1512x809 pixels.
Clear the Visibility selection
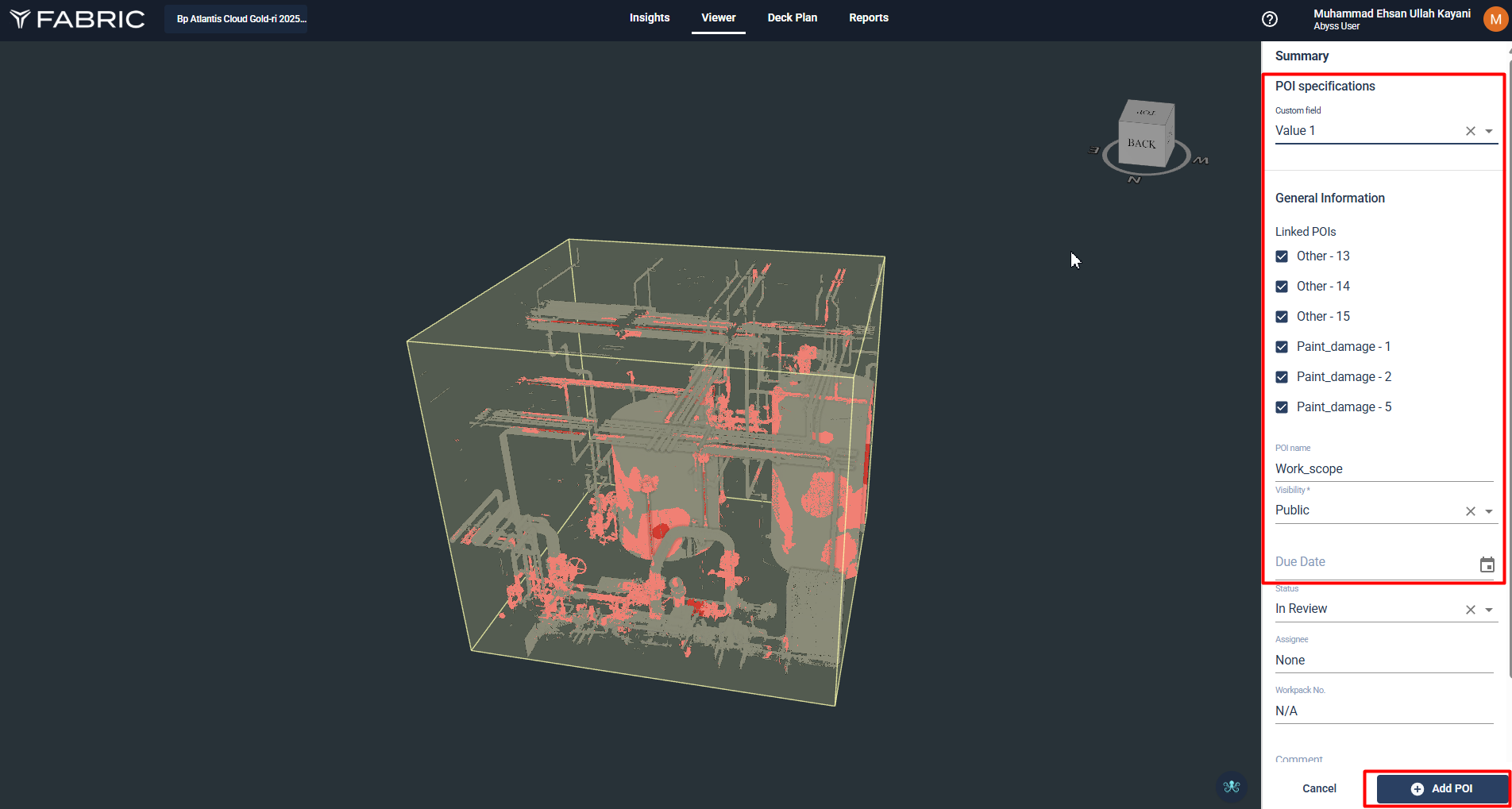[1470, 511]
